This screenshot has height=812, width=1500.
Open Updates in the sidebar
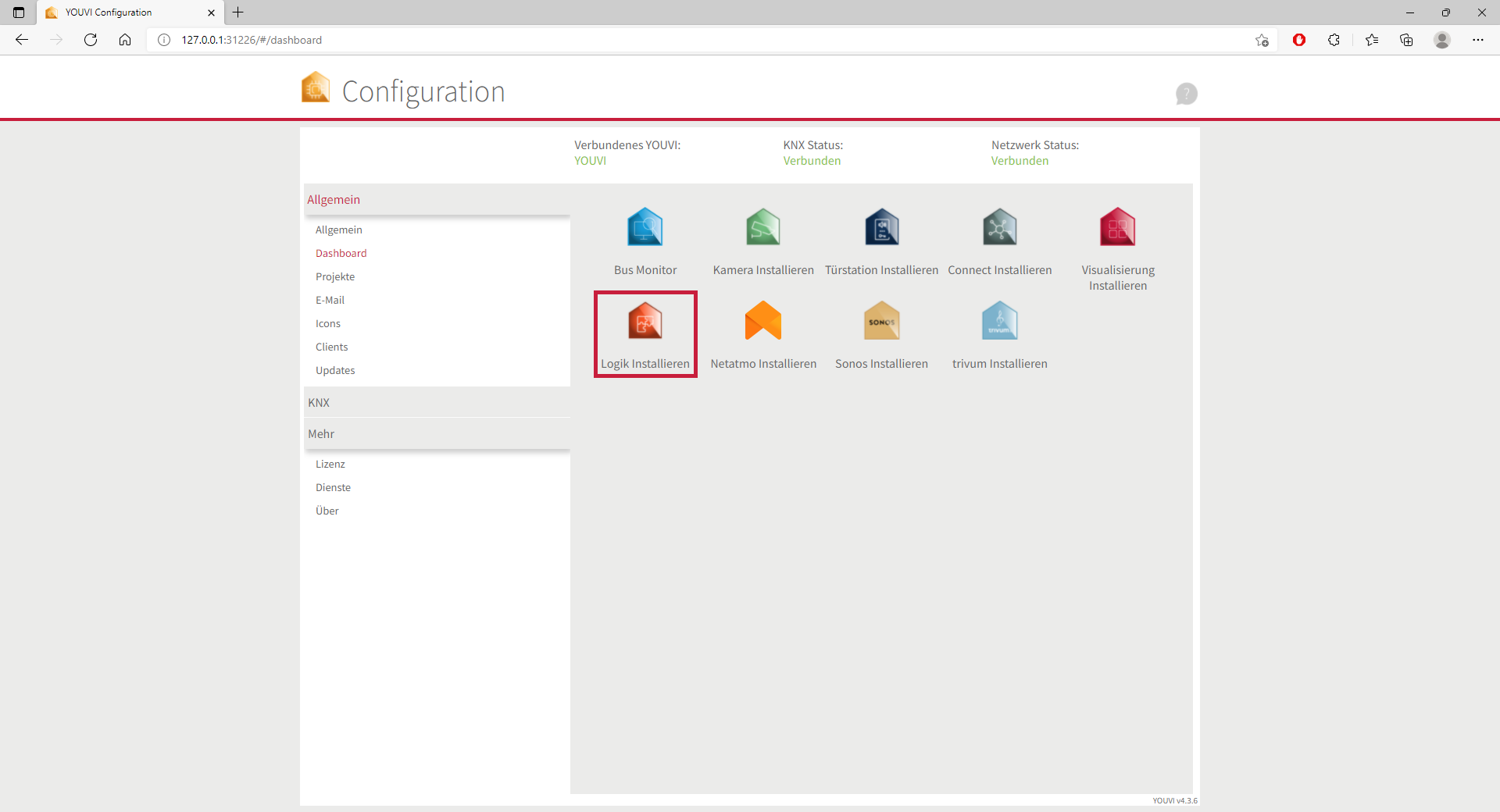pos(335,370)
